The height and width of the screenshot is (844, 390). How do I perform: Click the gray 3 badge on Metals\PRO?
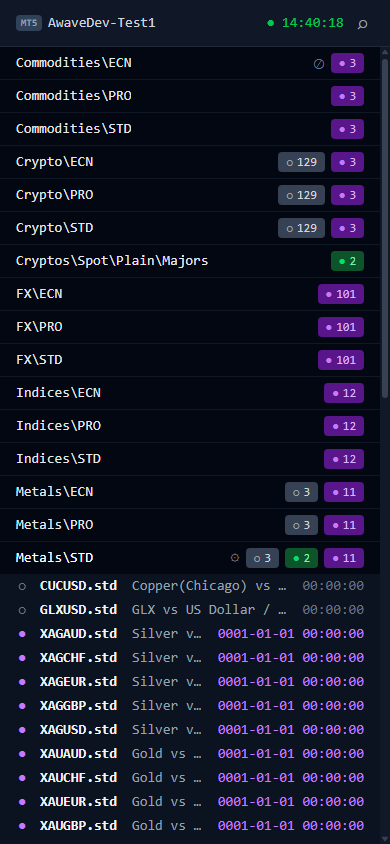301,525
